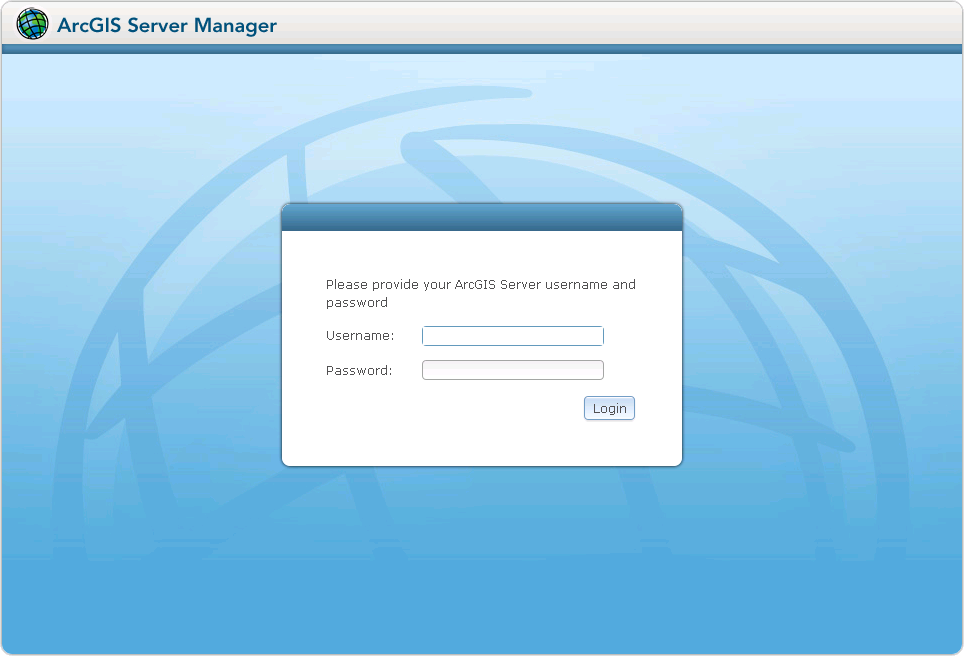
Task: Click the login card panel
Action: 482,340
